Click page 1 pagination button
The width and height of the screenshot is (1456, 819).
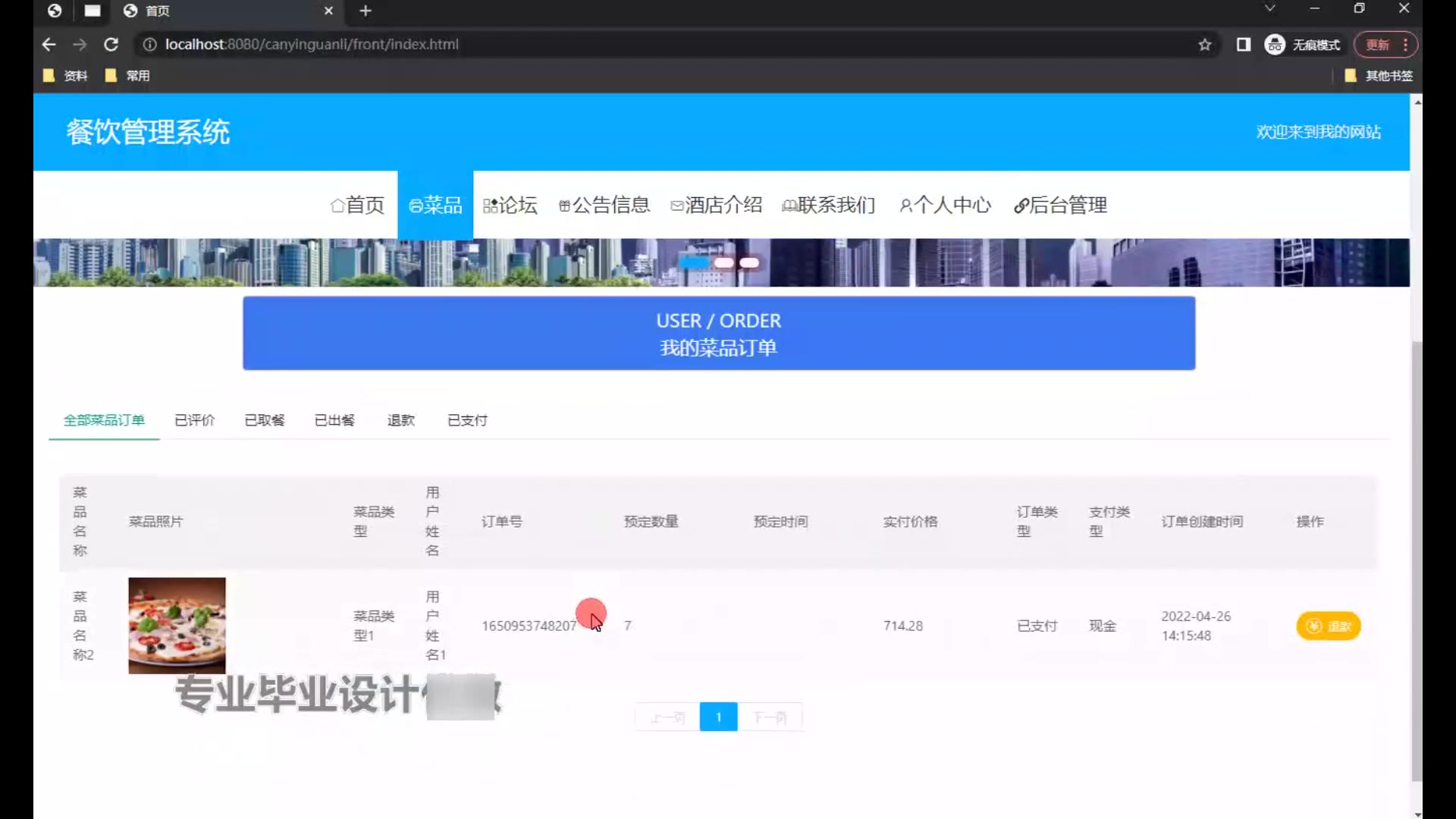(x=718, y=717)
